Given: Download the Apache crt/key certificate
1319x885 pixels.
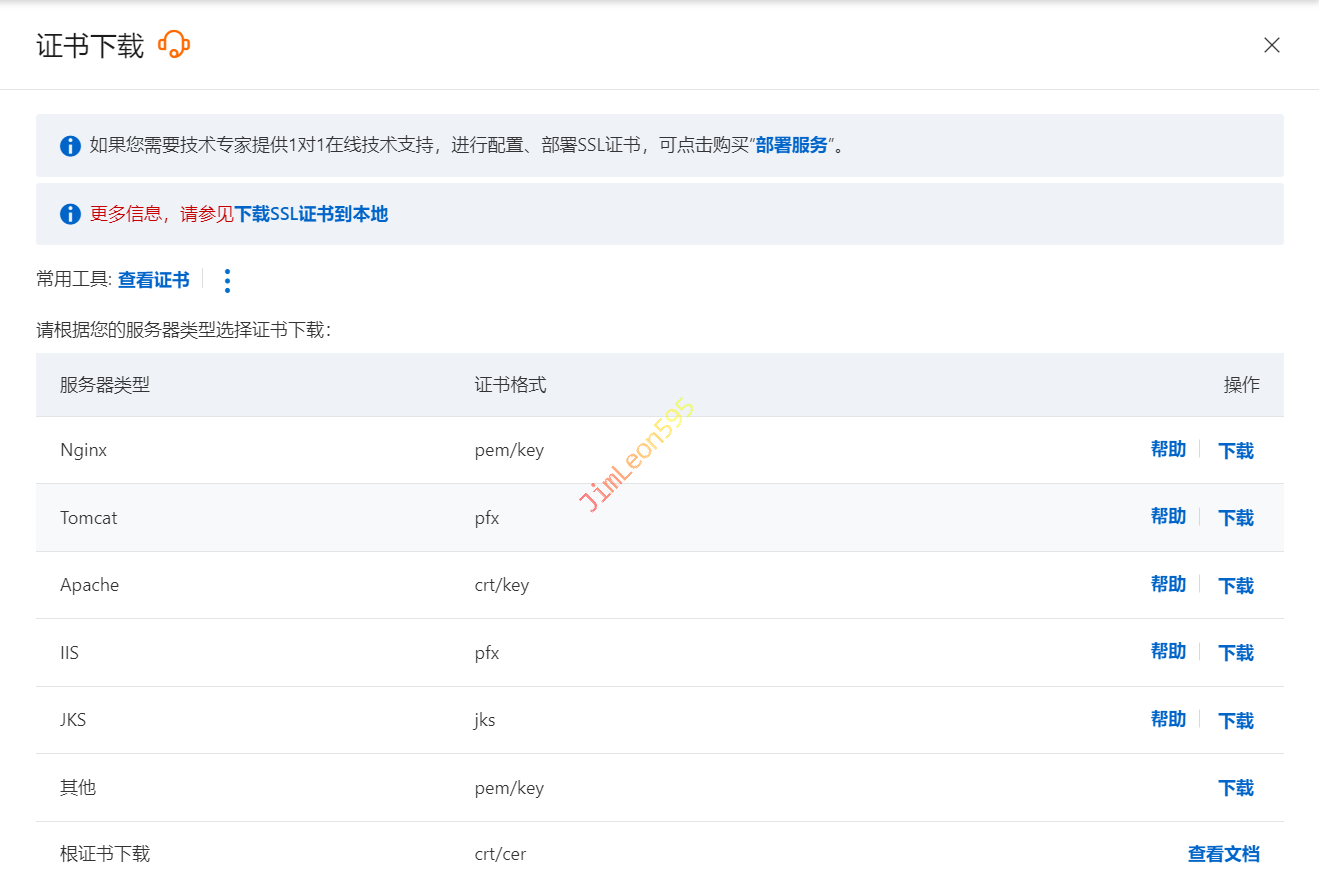Looking at the screenshot, I should [x=1235, y=586].
